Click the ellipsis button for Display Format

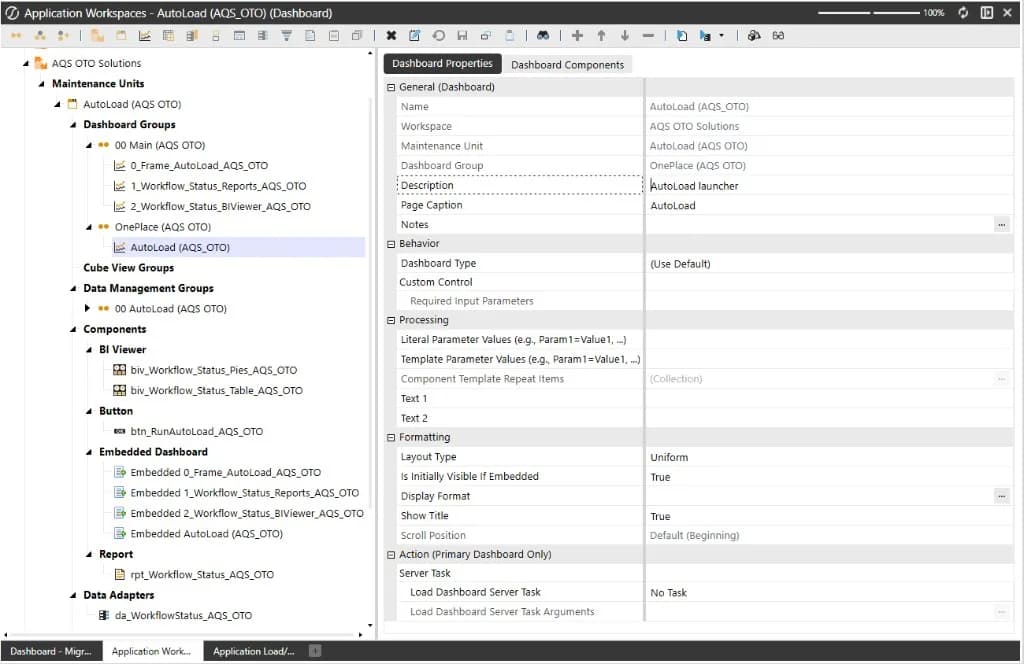[1001, 496]
